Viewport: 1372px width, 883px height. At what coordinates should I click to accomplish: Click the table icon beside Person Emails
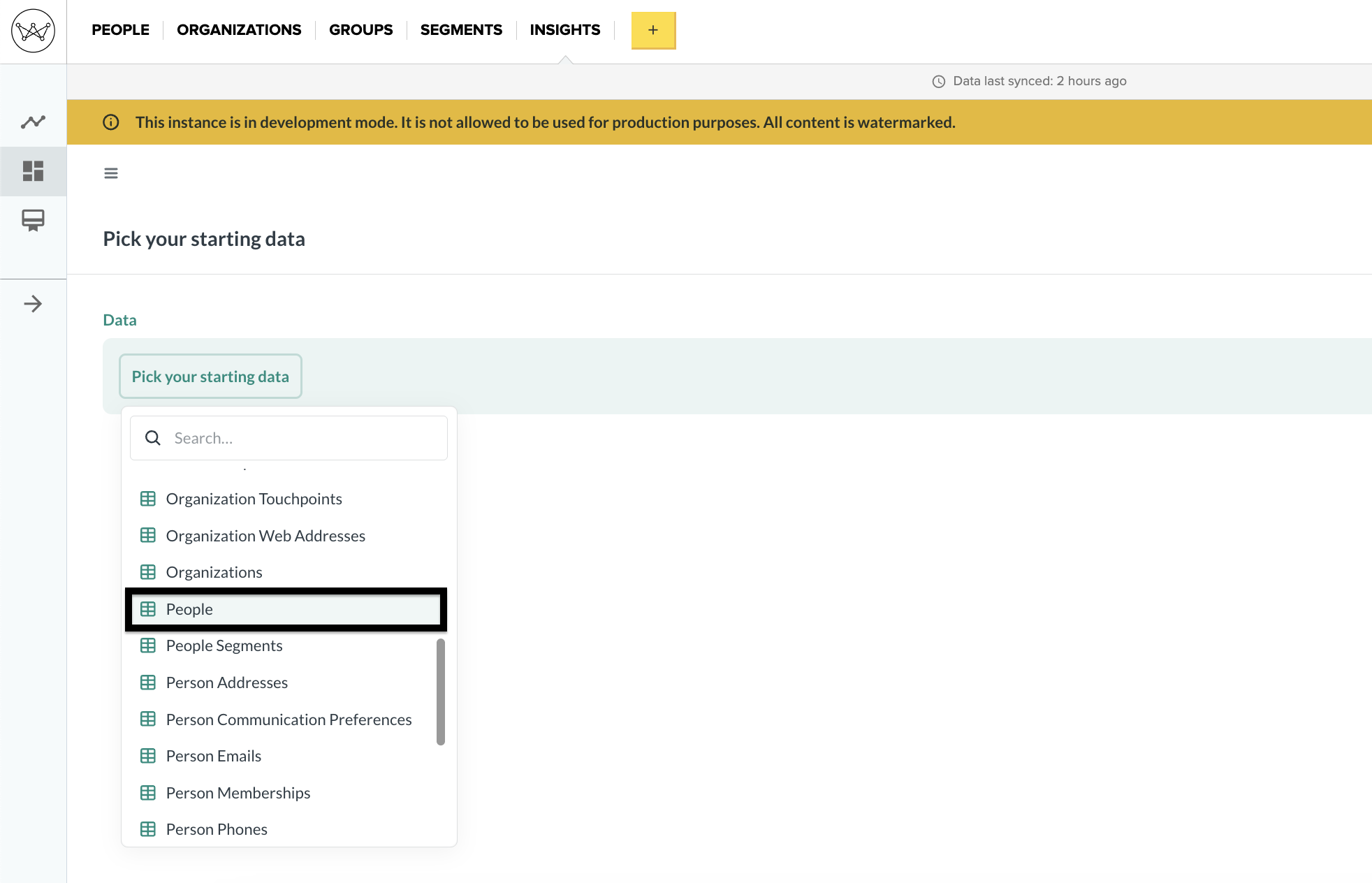pos(148,756)
